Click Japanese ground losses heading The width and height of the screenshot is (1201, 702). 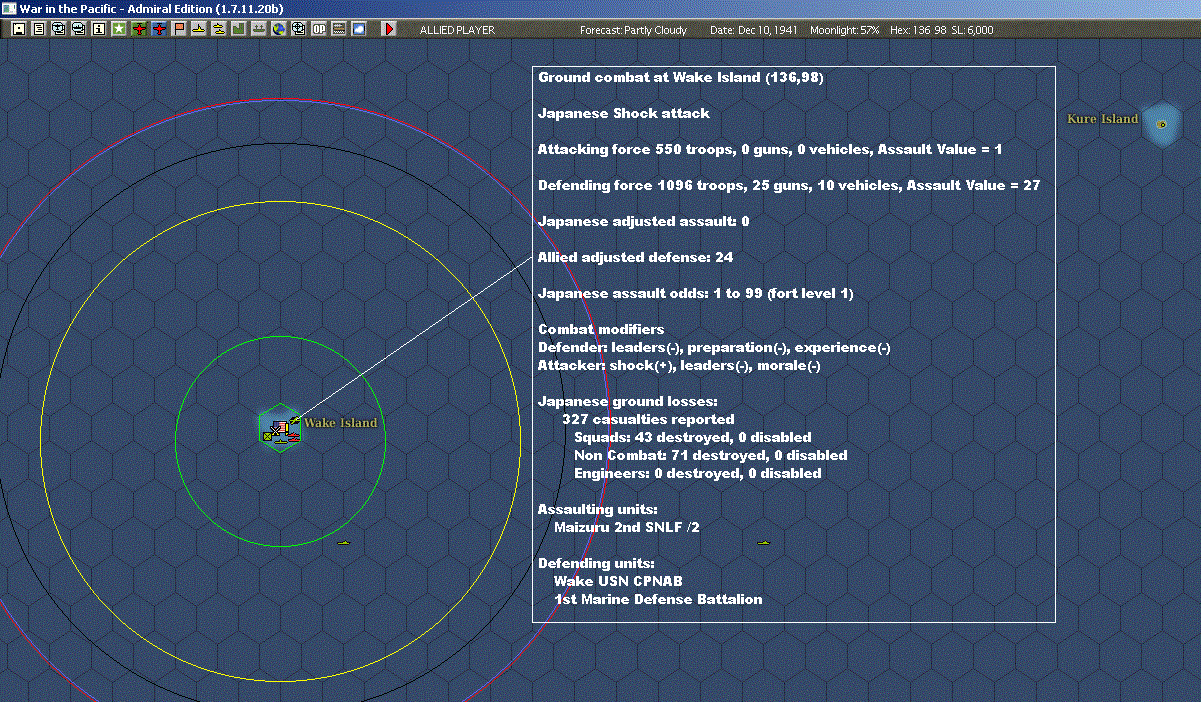[628, 401]
